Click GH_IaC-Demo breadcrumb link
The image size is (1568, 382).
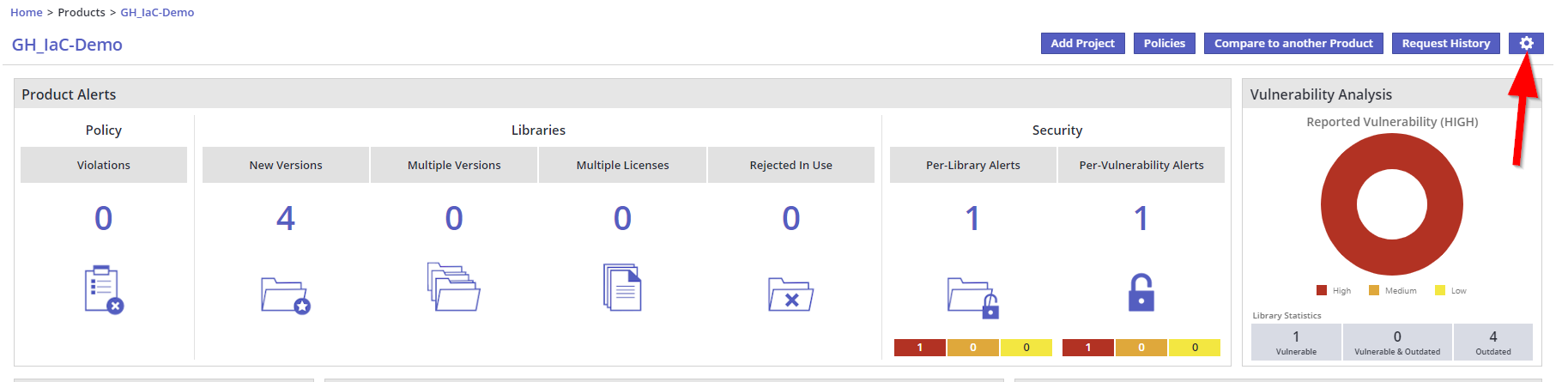pyautogui.click(x=157, y=12)
